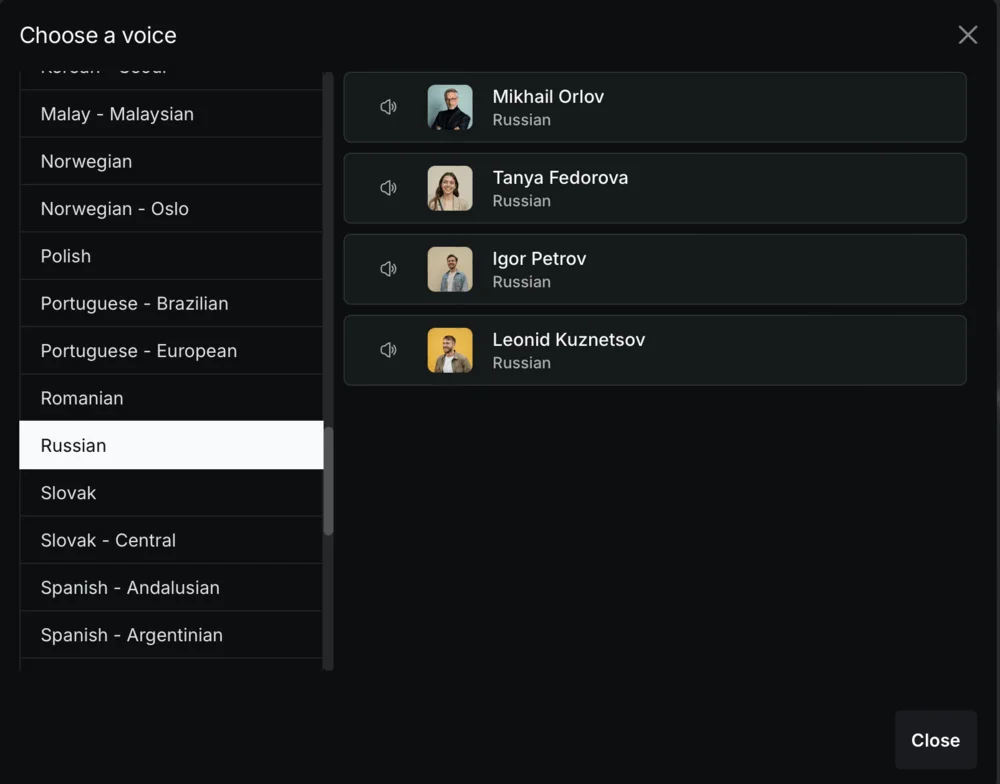1000x784 pixels.
Task: Close the Choose a voice dialog with X
Action: click(967, 35)
